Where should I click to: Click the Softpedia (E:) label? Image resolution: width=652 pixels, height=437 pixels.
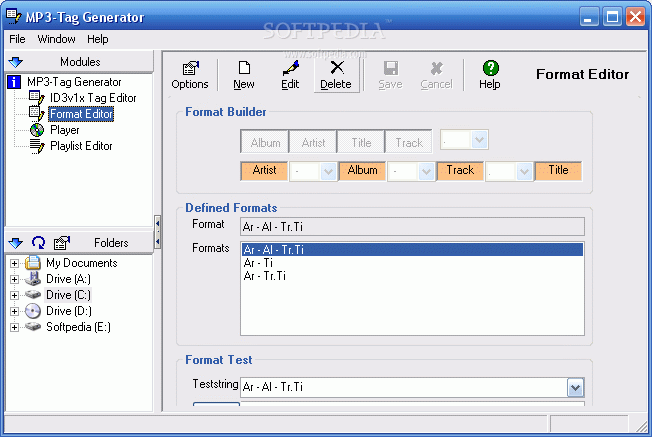[x=79, y=327]
